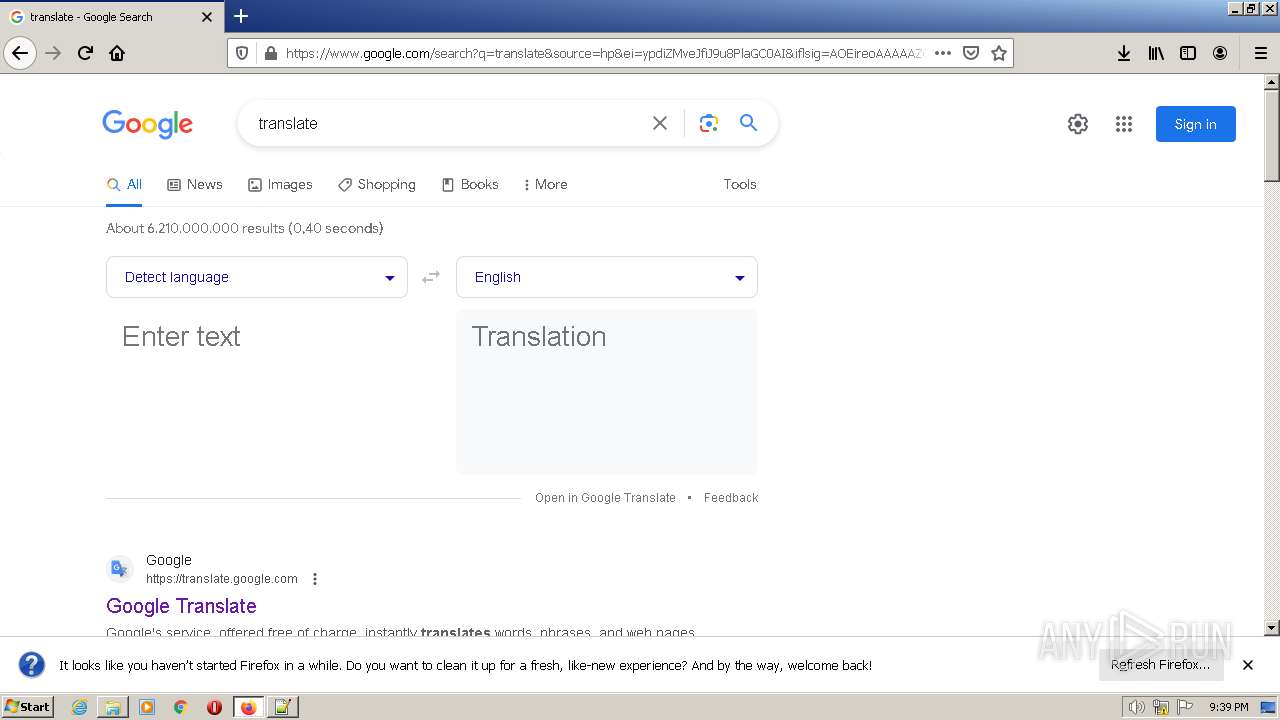Open result options for Google Translate result
The image size is (1280, 720).
315,579
